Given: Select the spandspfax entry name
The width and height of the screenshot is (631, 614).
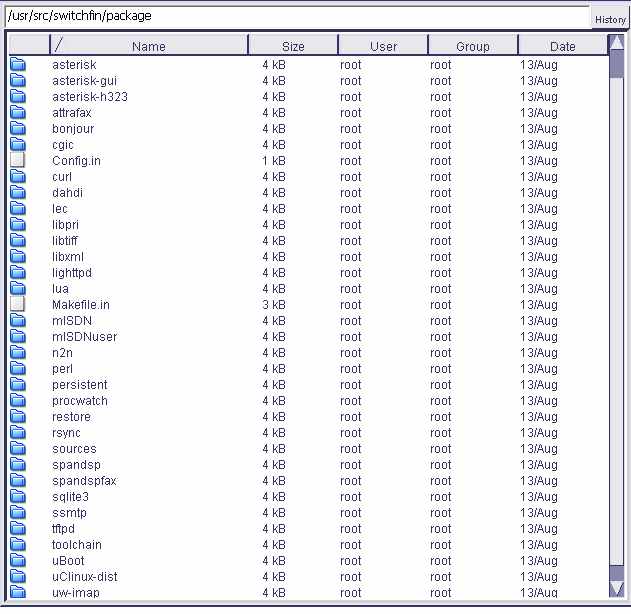Looking at the screenshot, I should [x=84, y=480].
